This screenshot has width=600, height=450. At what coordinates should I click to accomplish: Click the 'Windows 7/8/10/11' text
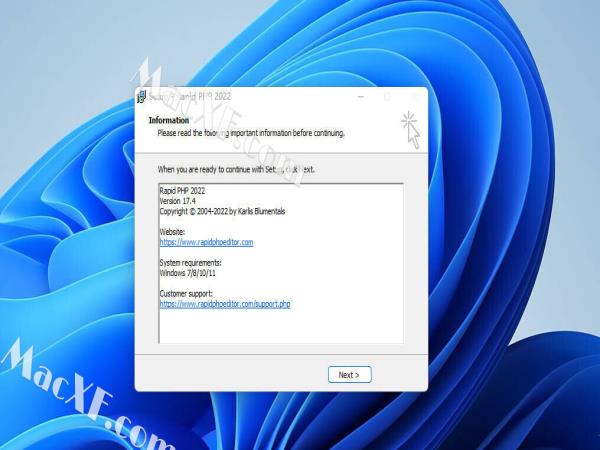[188, 273]
